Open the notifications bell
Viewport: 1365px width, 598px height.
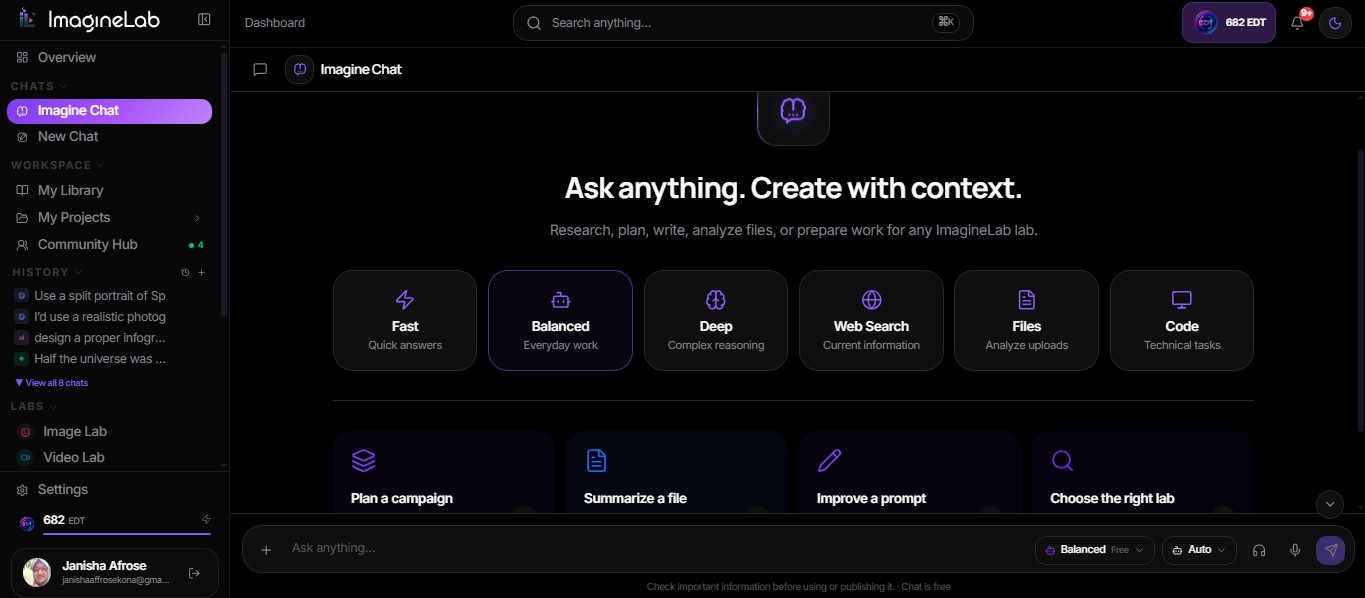1297,22
